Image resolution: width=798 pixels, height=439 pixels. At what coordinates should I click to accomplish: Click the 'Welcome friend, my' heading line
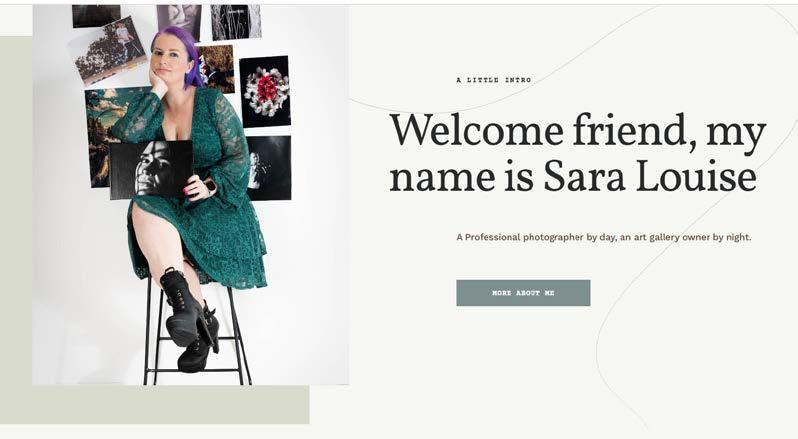coord(578,131)
